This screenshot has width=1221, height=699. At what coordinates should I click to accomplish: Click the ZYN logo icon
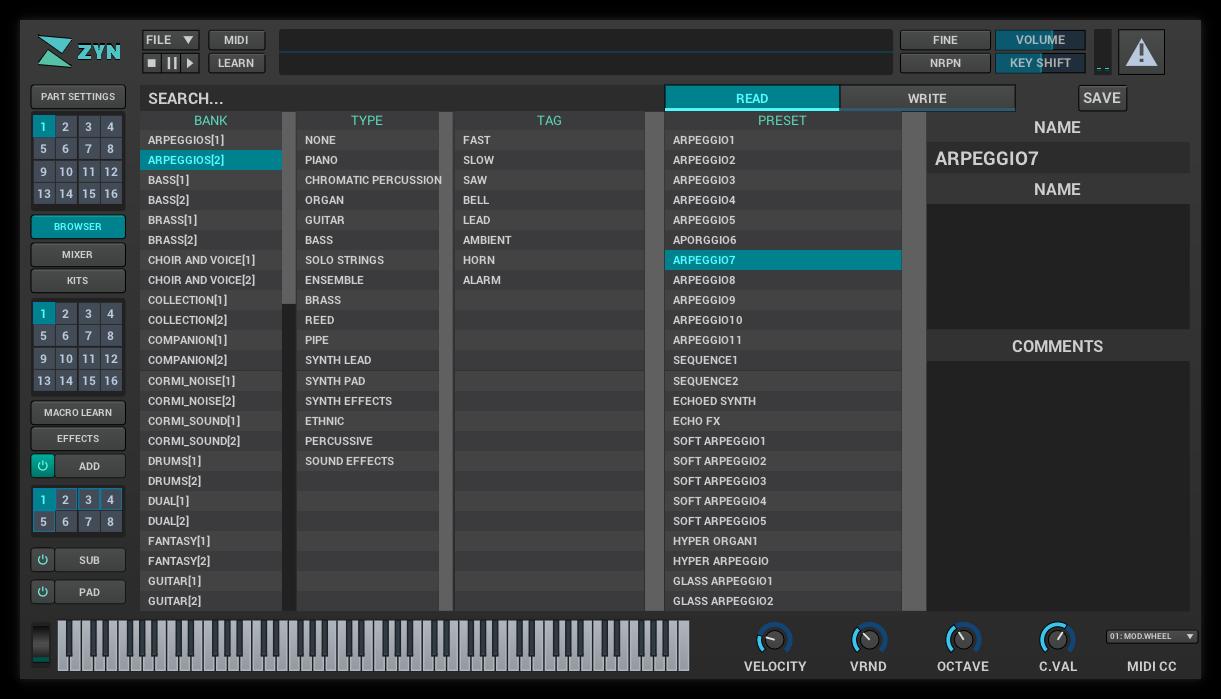79,51
